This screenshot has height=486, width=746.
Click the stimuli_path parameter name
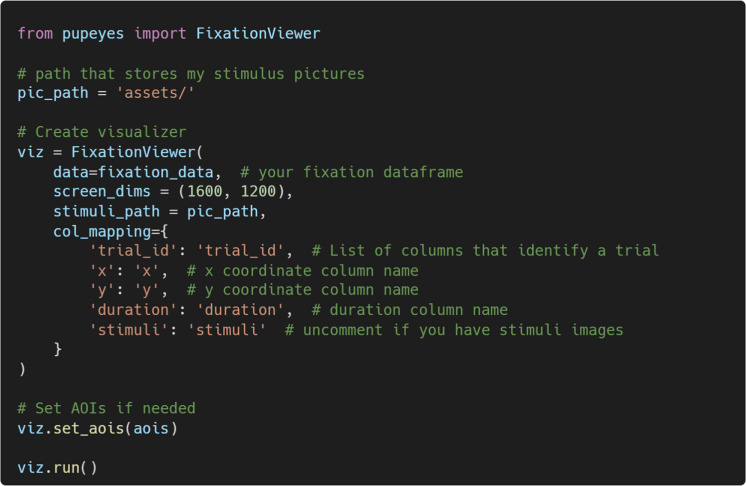coord(106,212)
